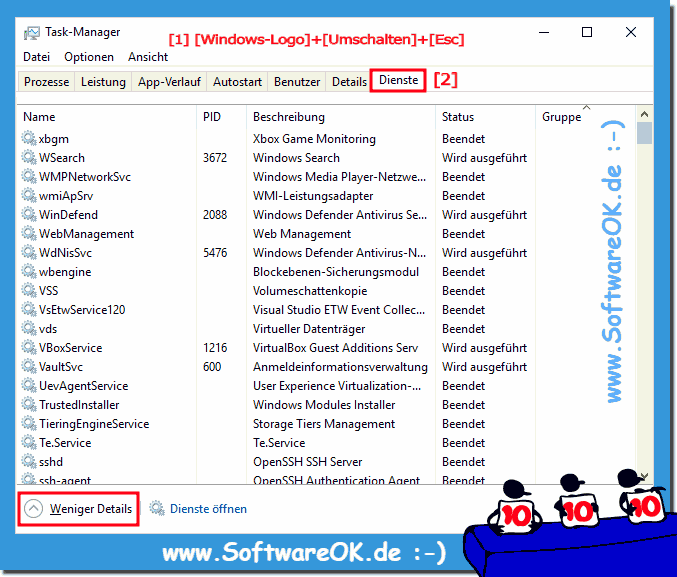Image resolution: width=677 pixels, height=577 pixels.
Task: Select the Benutzer tab
Action: pos(297,82)
